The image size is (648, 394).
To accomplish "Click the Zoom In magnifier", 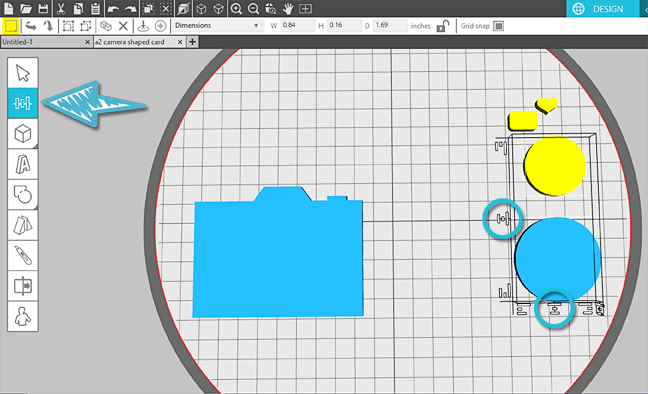I will (x=236, y=8).
